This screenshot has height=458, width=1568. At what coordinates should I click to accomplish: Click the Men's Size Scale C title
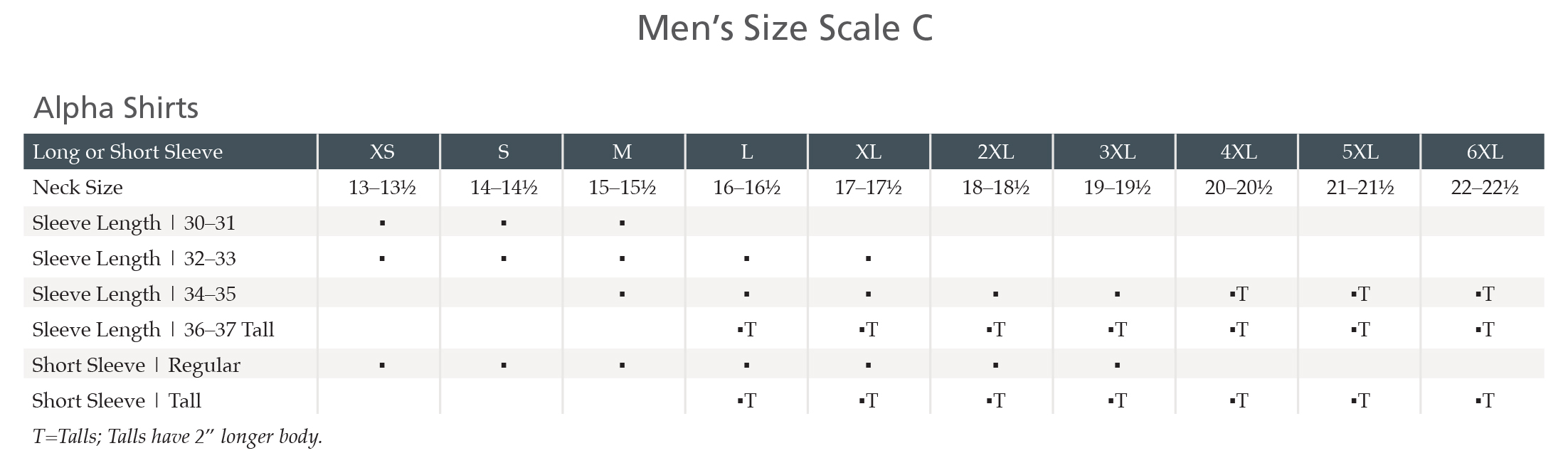click(x=784, y=28)
